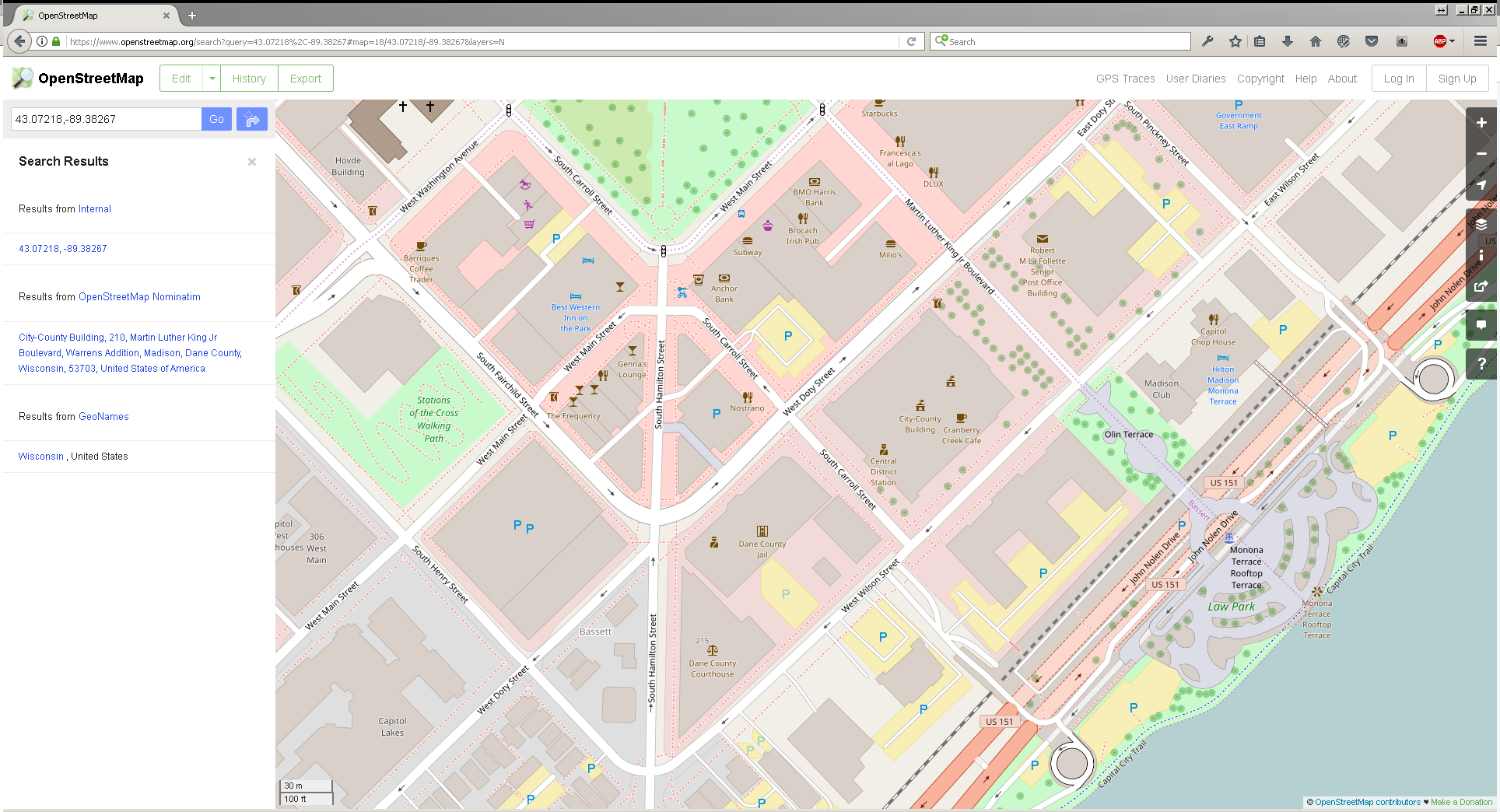The image size is (1500, 812).
Task: Open the Share map panel
Action: click(x=1481, y=286)
